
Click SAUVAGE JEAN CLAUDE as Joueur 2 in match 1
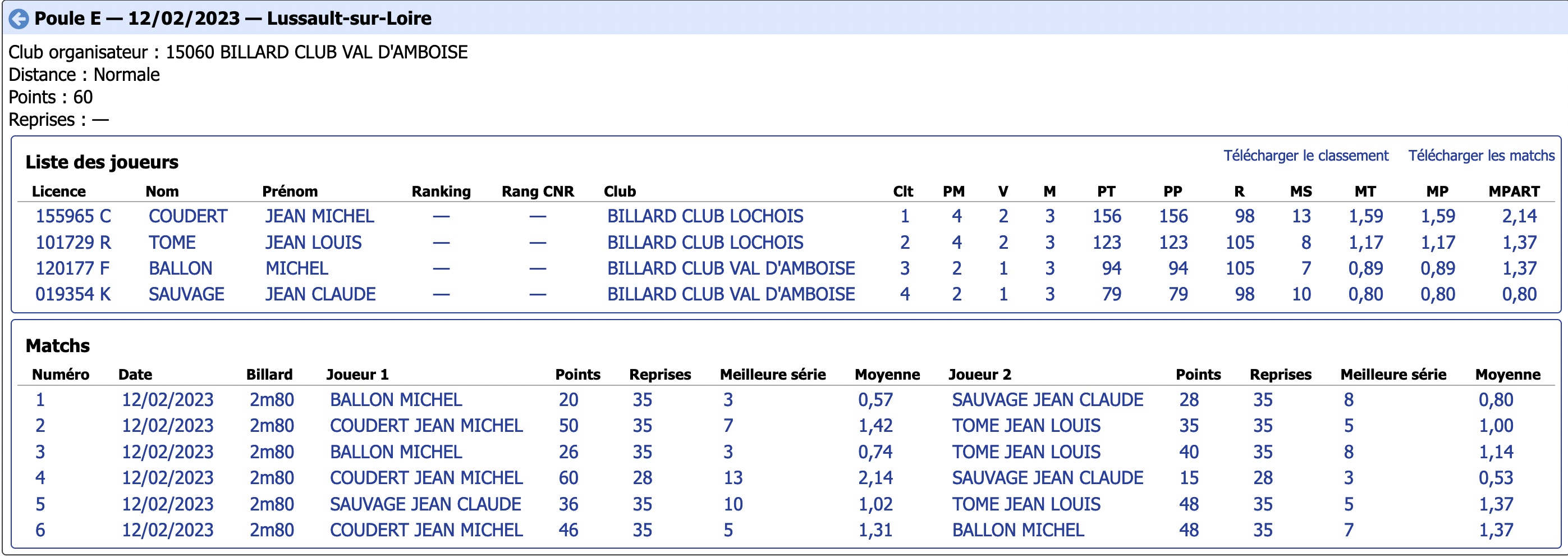[1048, 400]
